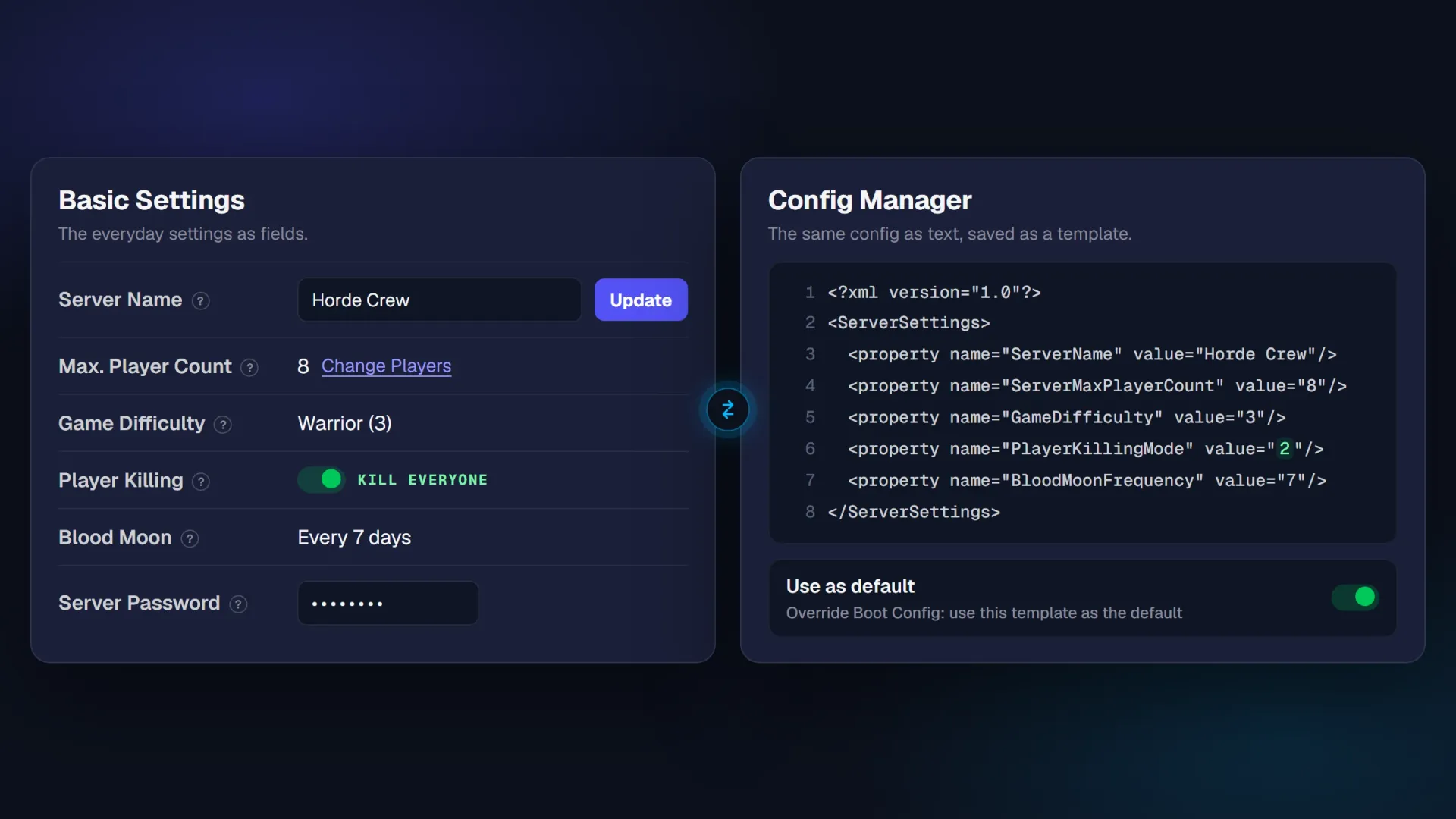Image resolution: width=1456 pixels, height=819 pixels.
Task: Click 'The same config as text' subtitle
Action: click(949, 234)
